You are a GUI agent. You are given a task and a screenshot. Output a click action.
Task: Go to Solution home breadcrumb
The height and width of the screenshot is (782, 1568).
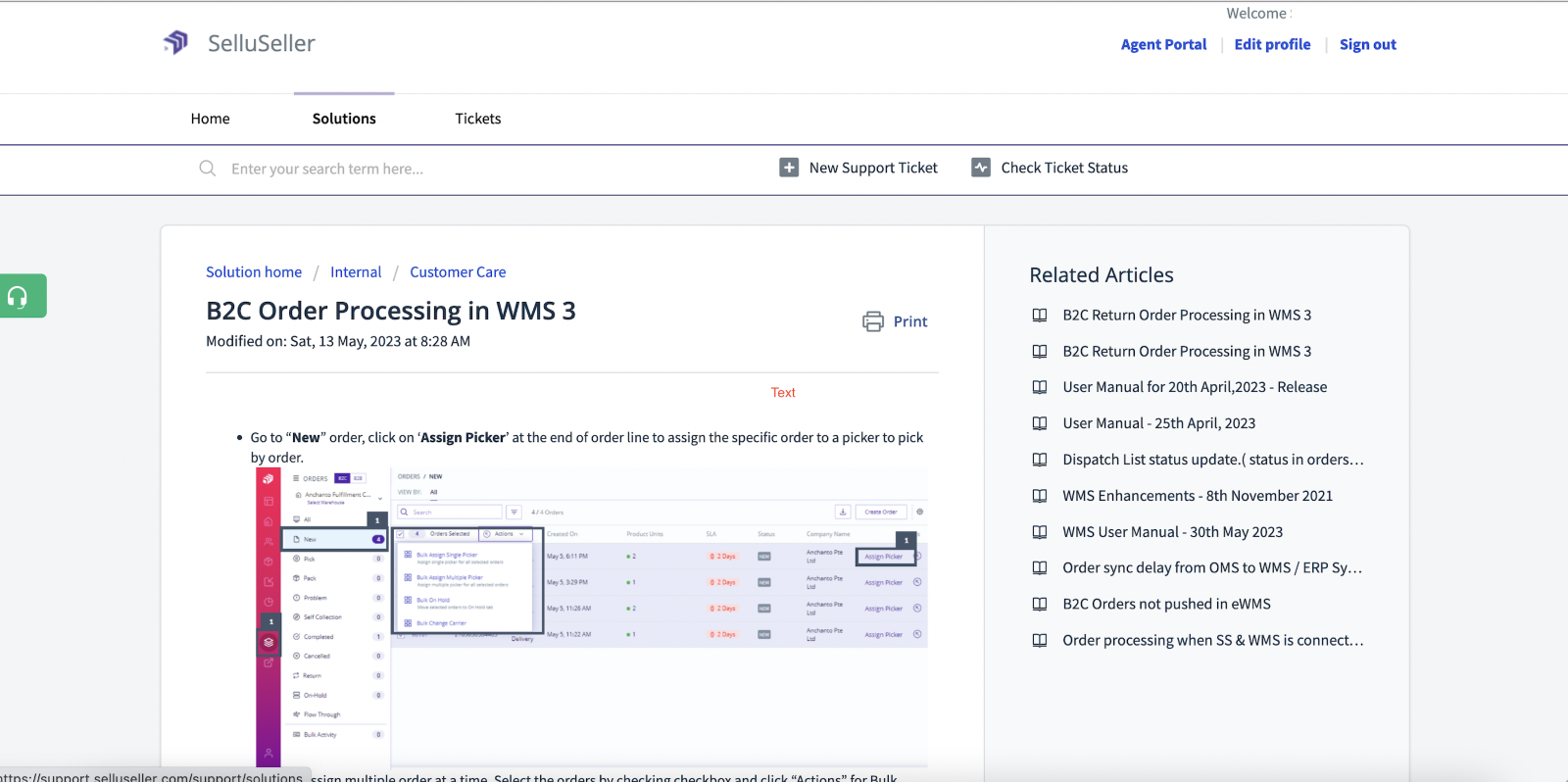point(254,272)
